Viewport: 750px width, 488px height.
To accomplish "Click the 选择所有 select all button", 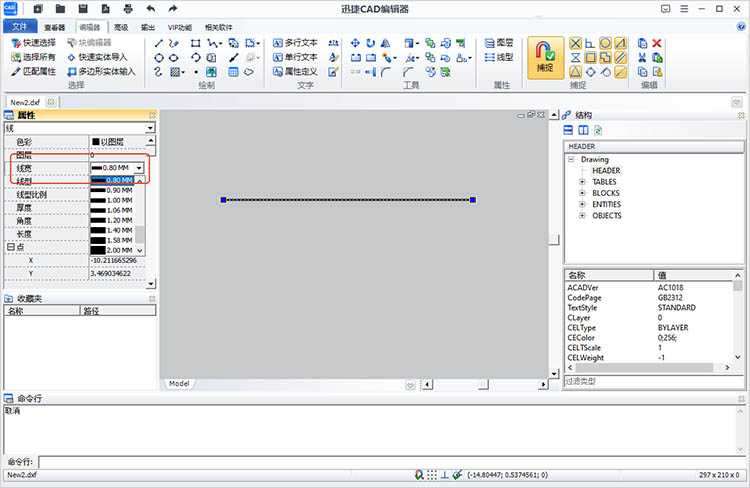I will tap(33, 57).
